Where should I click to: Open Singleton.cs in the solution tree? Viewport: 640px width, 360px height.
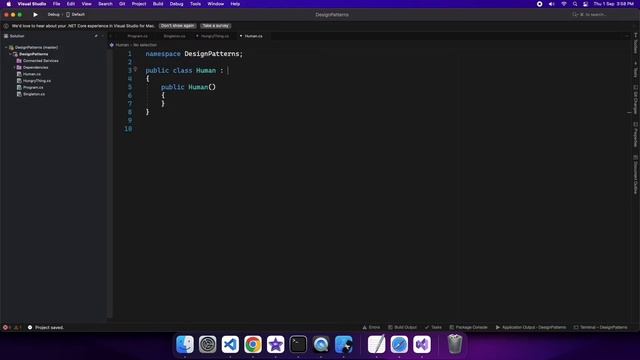click(x=34, y=94)
